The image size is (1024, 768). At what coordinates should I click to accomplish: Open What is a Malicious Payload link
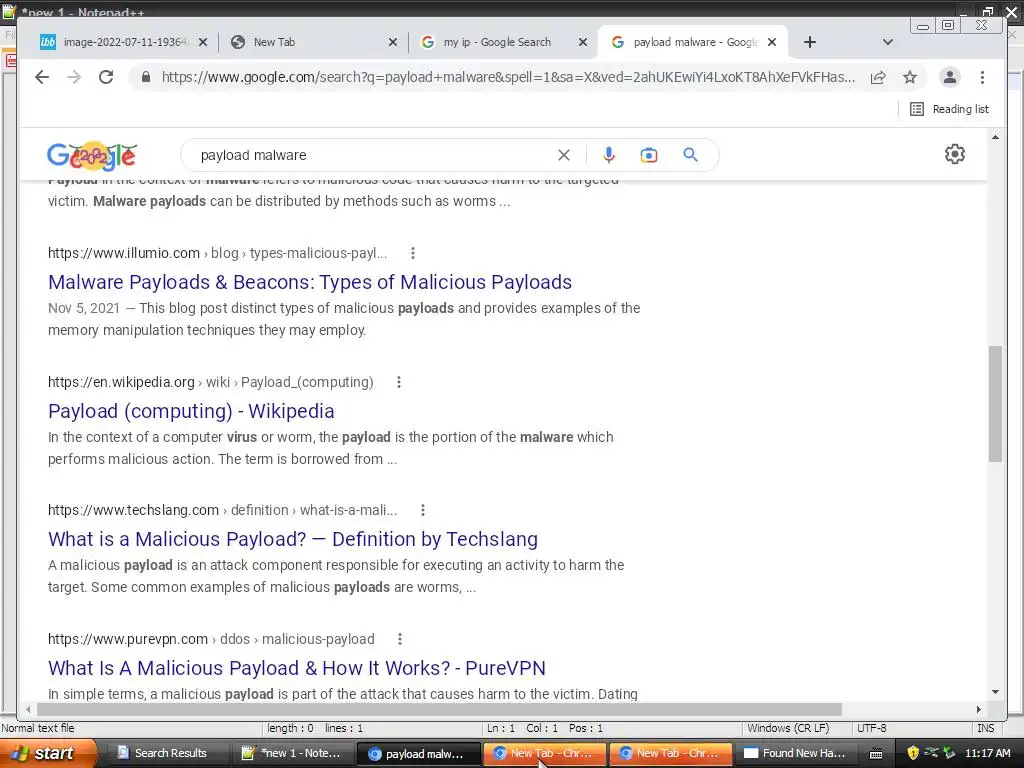tap(293, 539)
